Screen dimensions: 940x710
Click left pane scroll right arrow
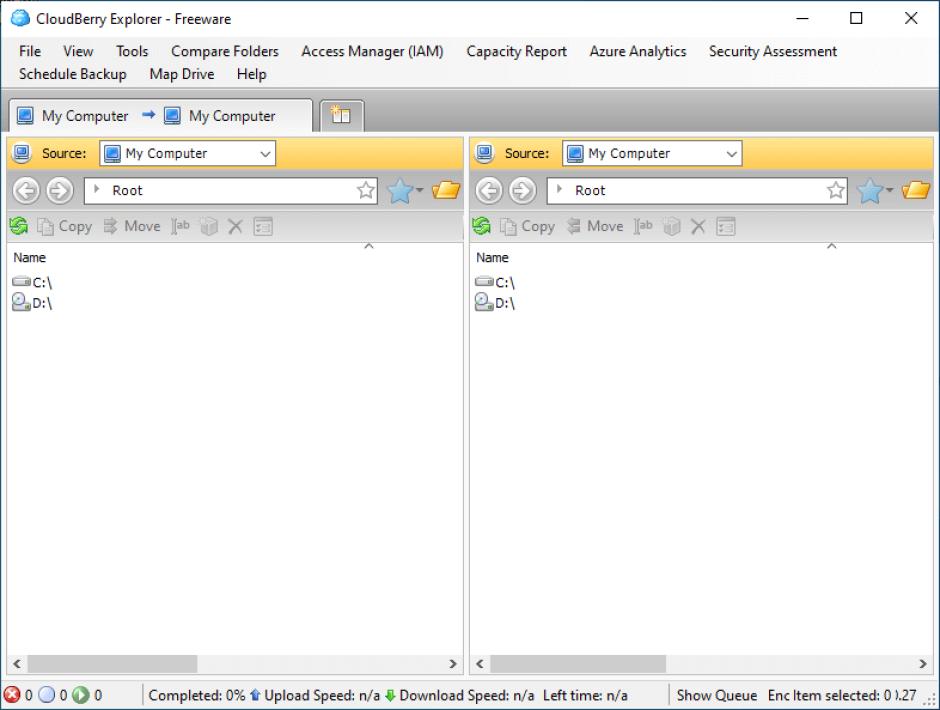[453, 664]
